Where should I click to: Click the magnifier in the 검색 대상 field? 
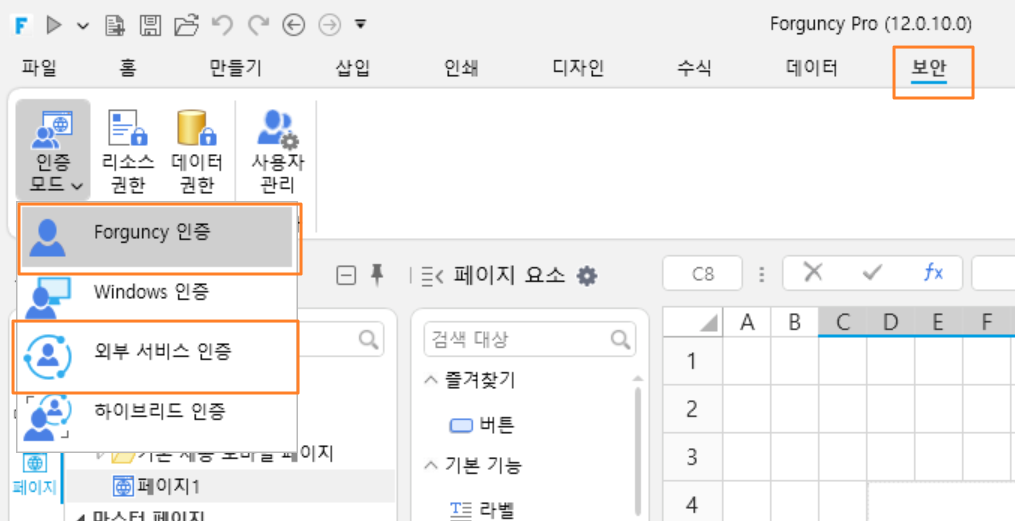pos(620,339)
